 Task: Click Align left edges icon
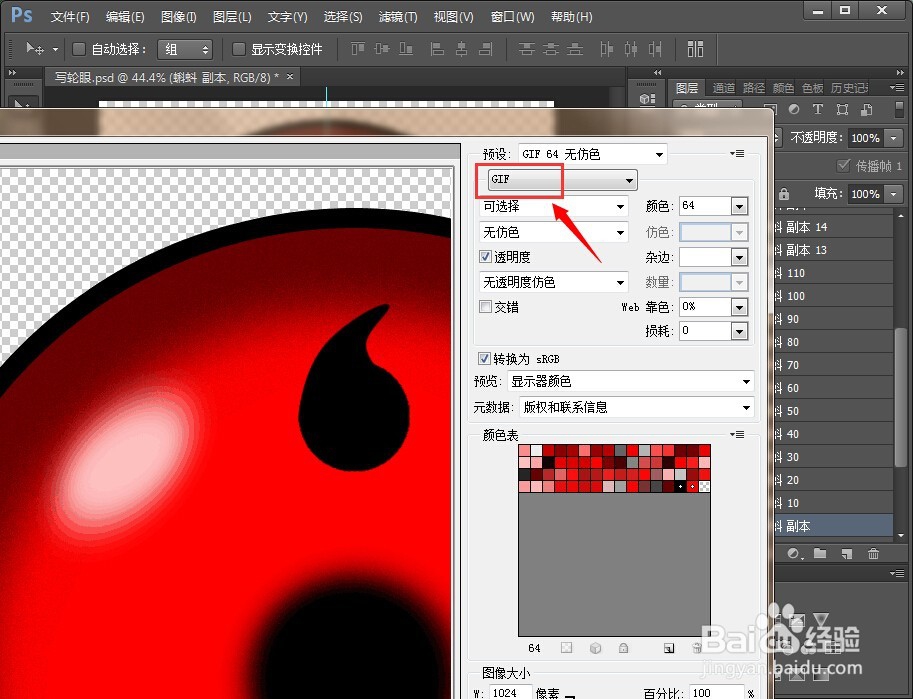(x=437, y=49)
